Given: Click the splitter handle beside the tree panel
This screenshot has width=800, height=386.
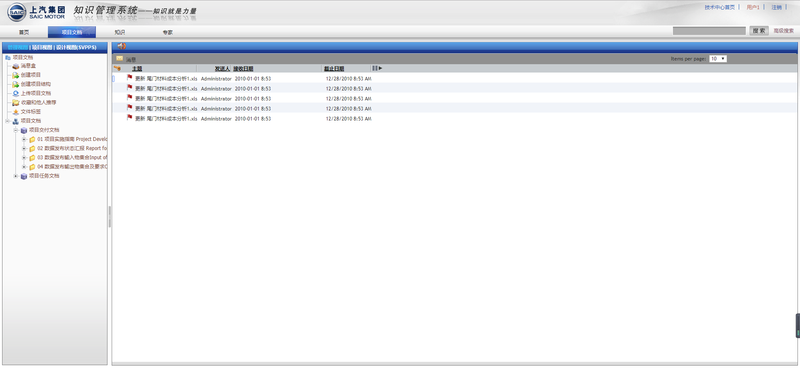Looking at the screenshot, I should [109, 217].
